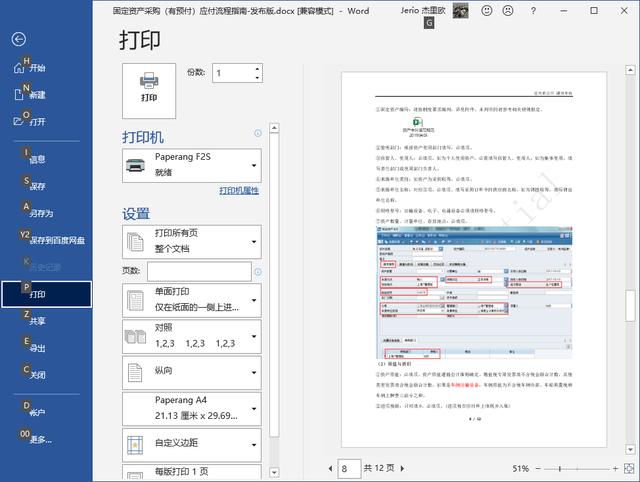Click the printer device icon in dropdown
The width and height of the screenshot is (640, 482).
pos(135,165)
